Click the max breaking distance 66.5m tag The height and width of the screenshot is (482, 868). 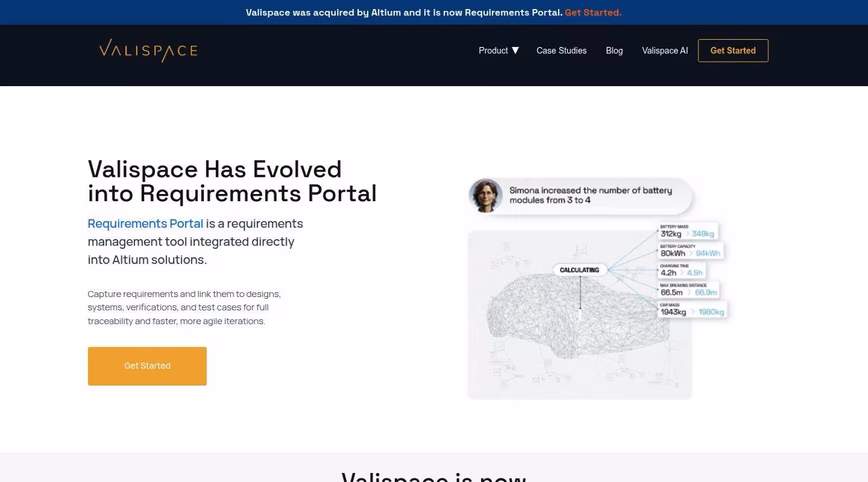point(689,289)
